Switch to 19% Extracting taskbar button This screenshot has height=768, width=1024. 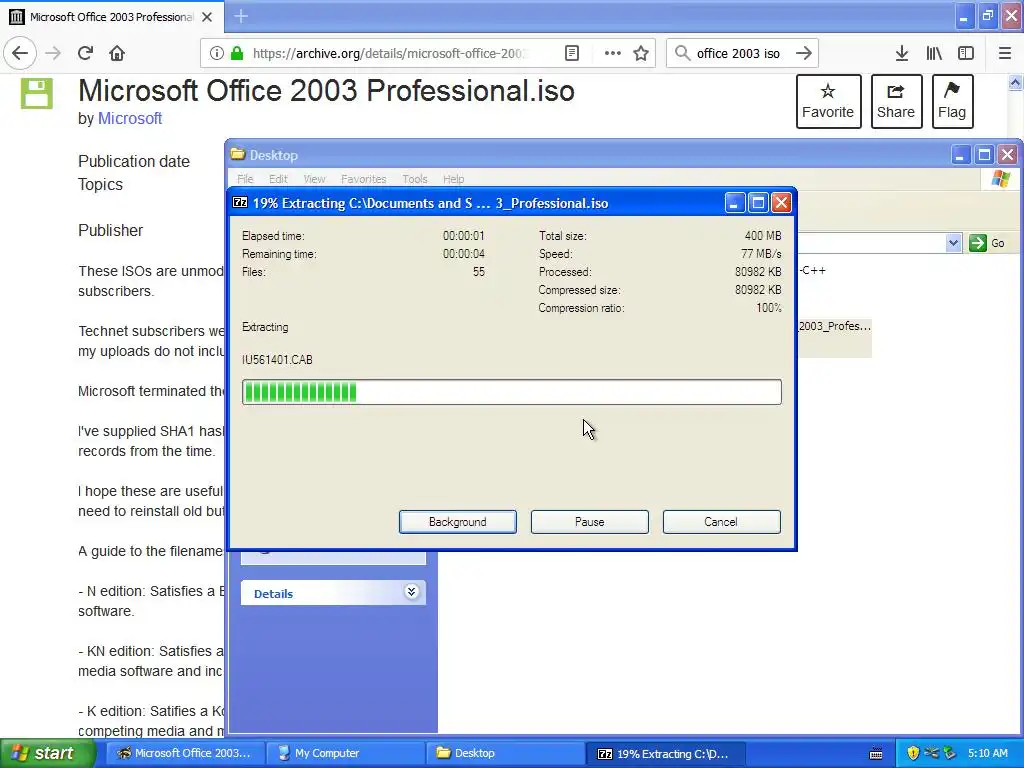(665, 754)
